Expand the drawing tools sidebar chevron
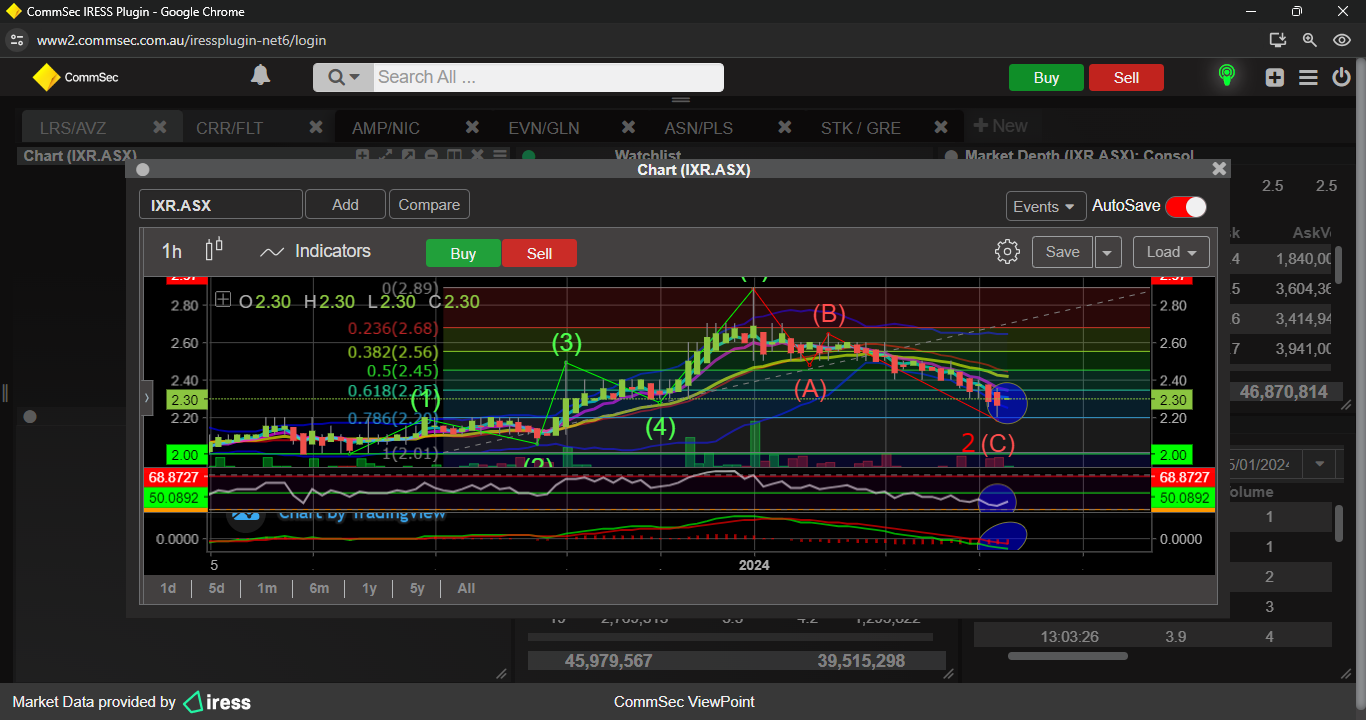 147,397
